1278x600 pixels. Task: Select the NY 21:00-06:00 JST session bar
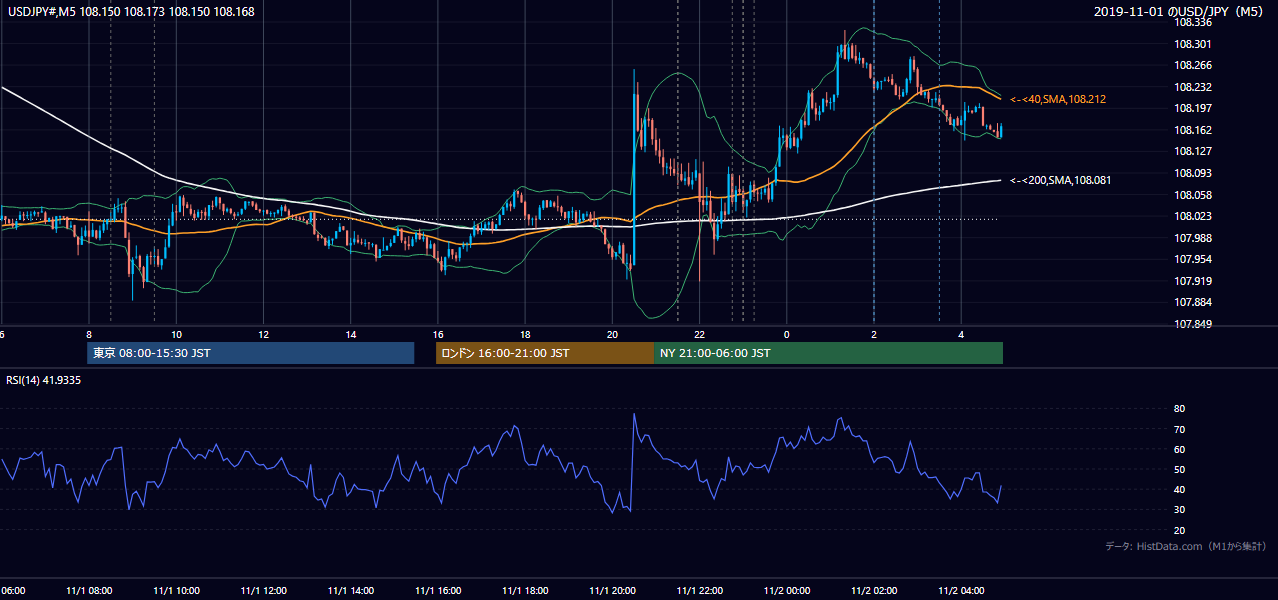pos(828,353)
